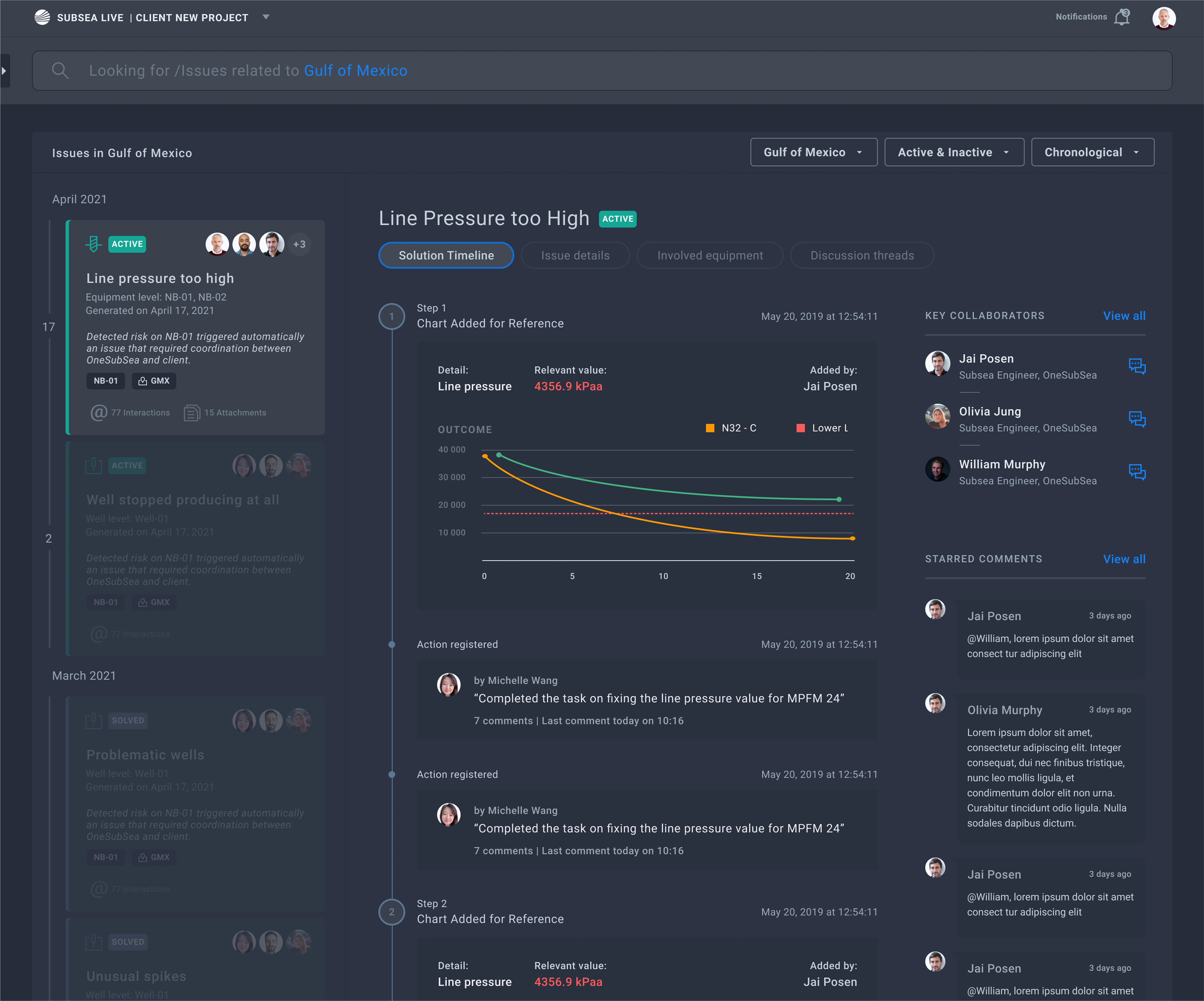
Task: Expand the Client New Project switcher arrow
Action: click(265, 17)
